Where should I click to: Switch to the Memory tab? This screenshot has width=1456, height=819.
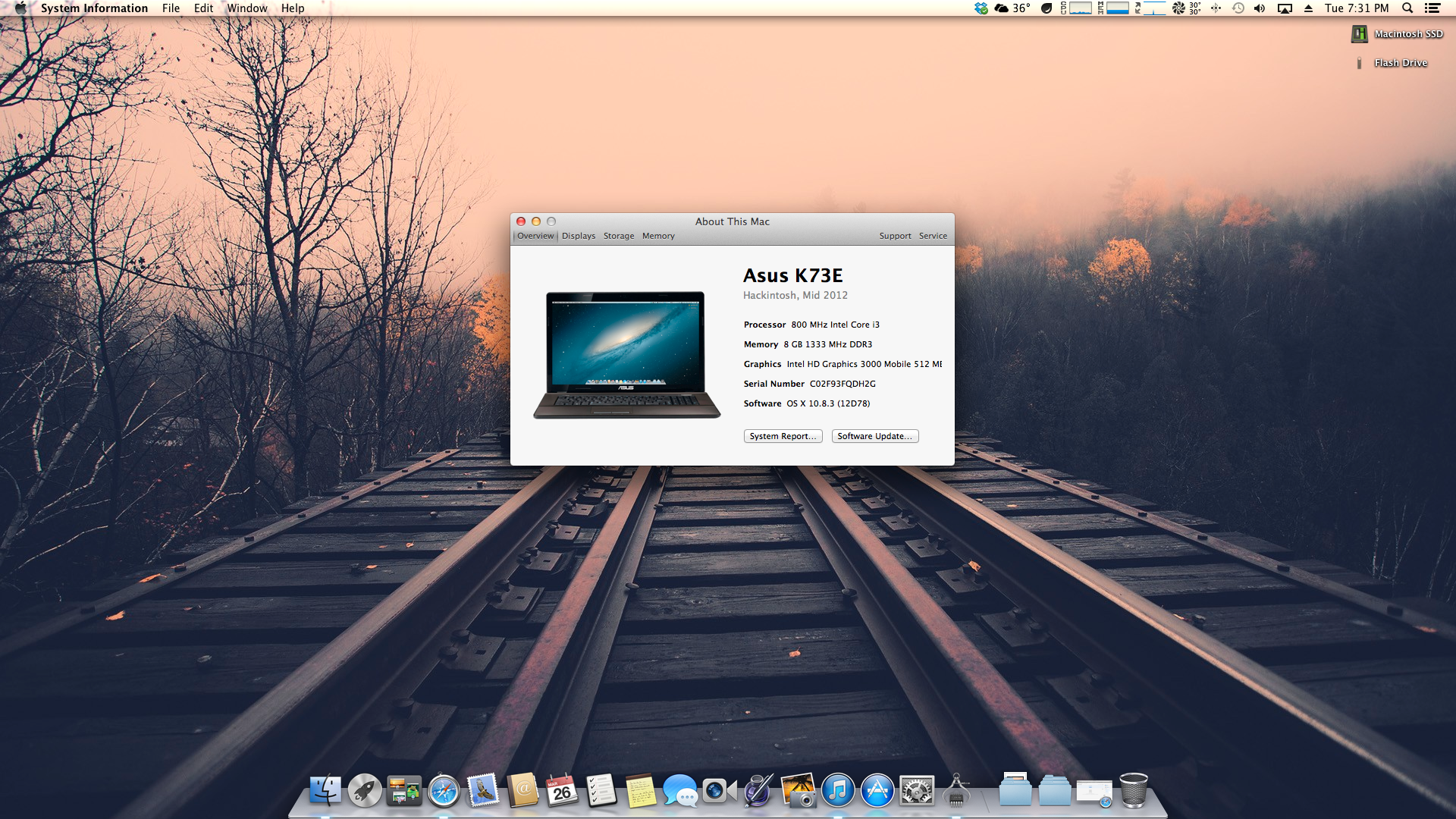[658, 236]
